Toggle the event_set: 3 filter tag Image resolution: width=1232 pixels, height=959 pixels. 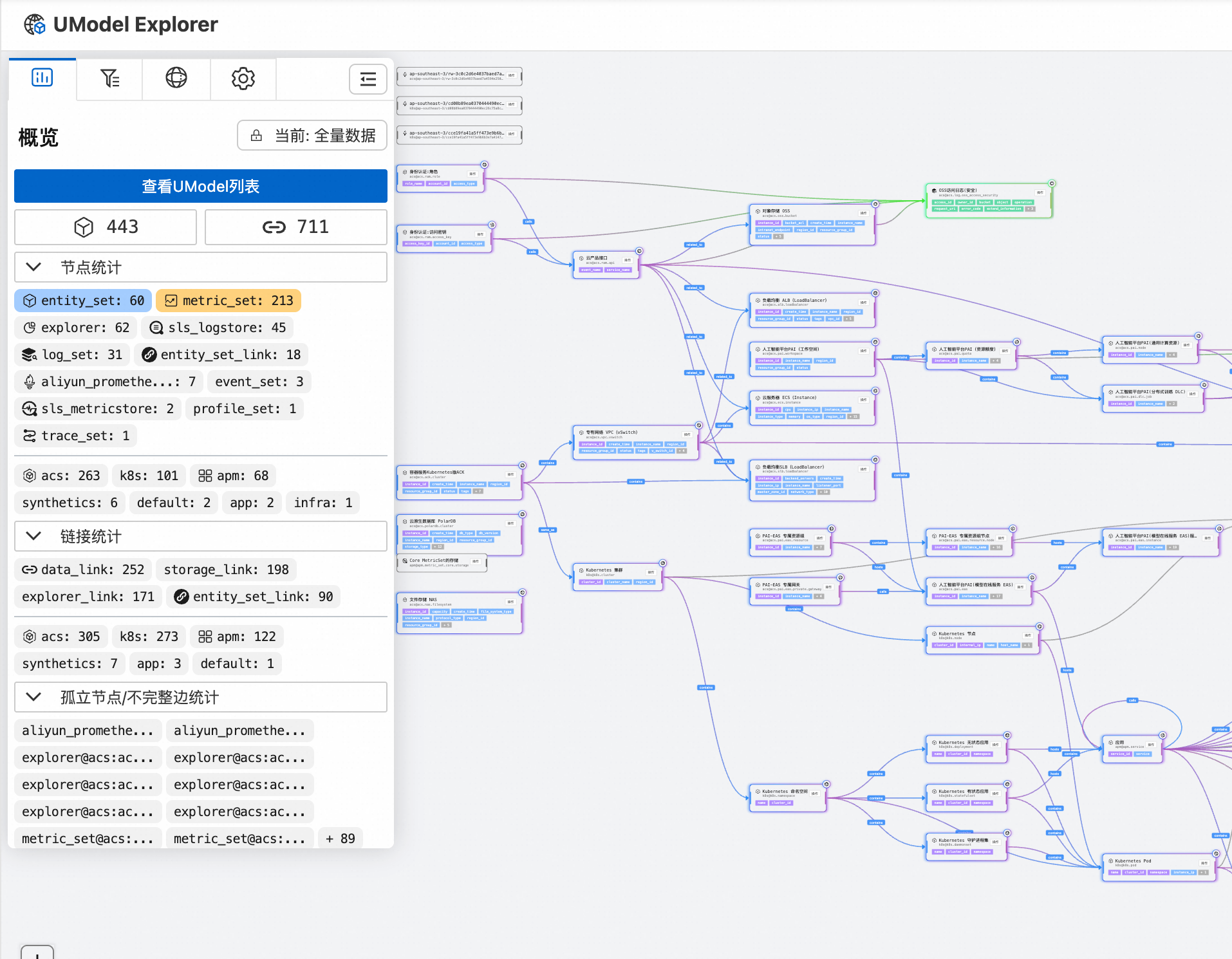pyautogui.click(x=259, y=382)
